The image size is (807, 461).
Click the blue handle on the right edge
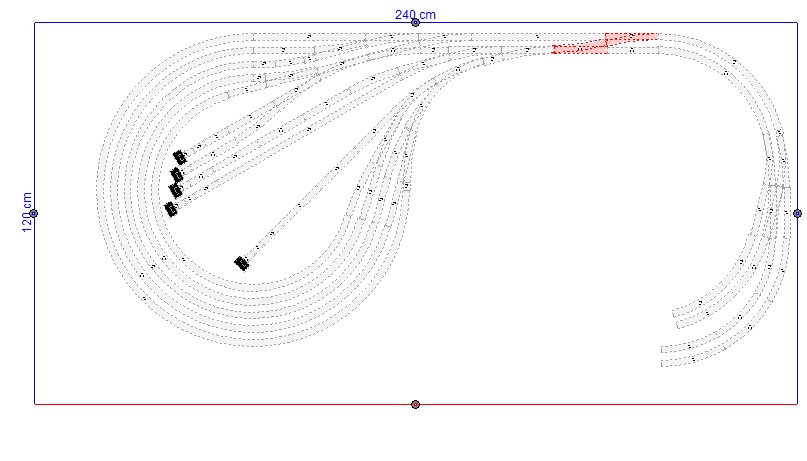point(797,213)
